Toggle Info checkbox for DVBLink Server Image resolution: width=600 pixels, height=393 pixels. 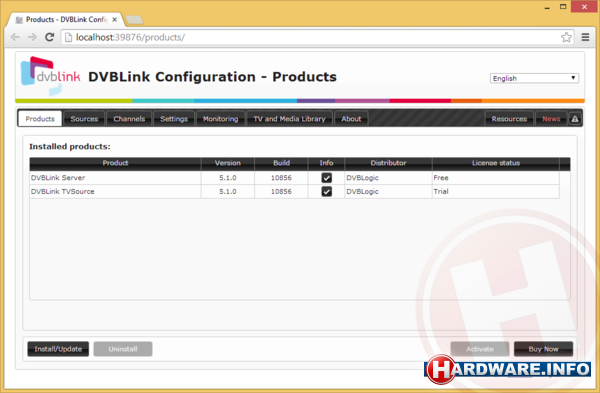(326, 178)
